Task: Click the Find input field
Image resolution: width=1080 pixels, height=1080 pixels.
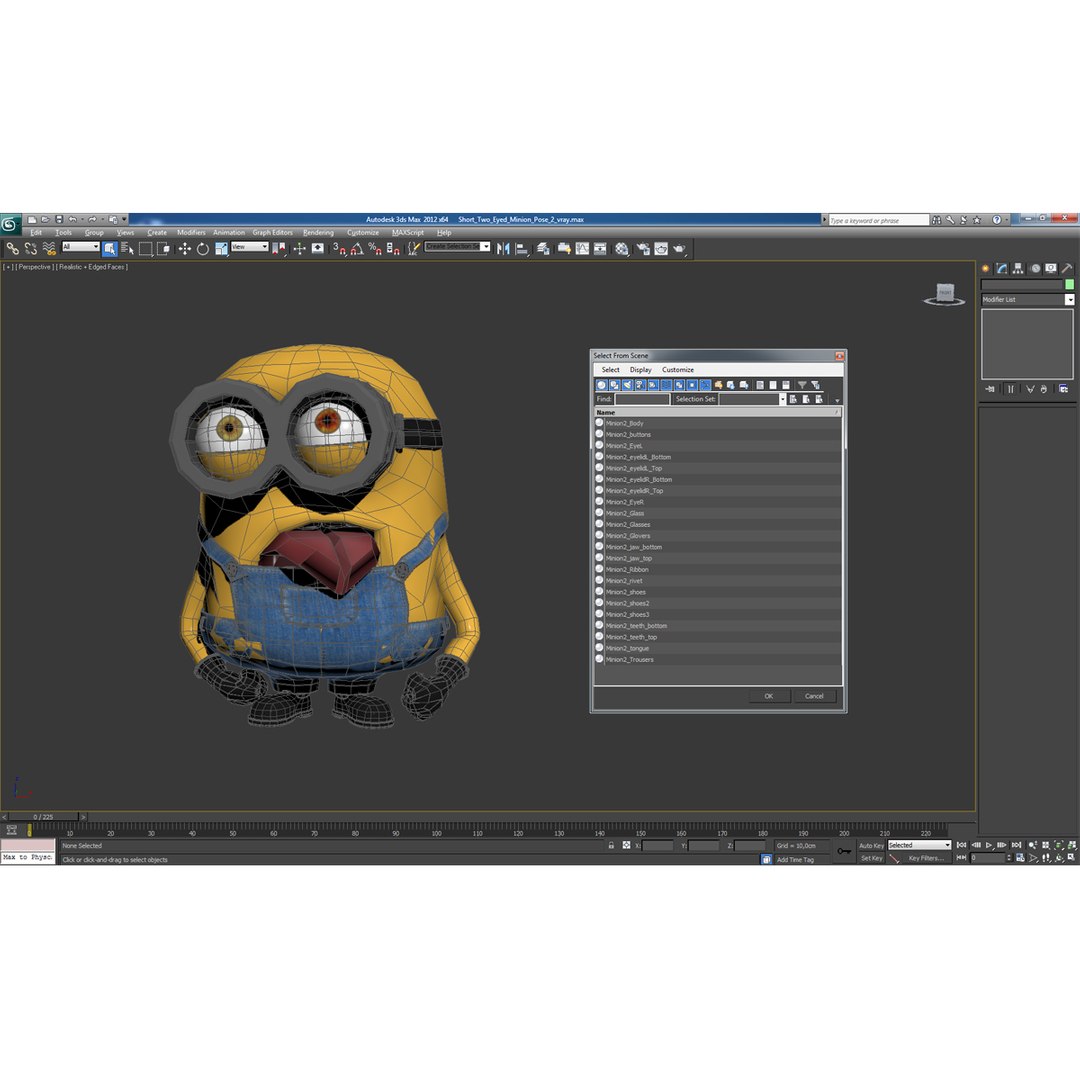Action: coord(642,399)
